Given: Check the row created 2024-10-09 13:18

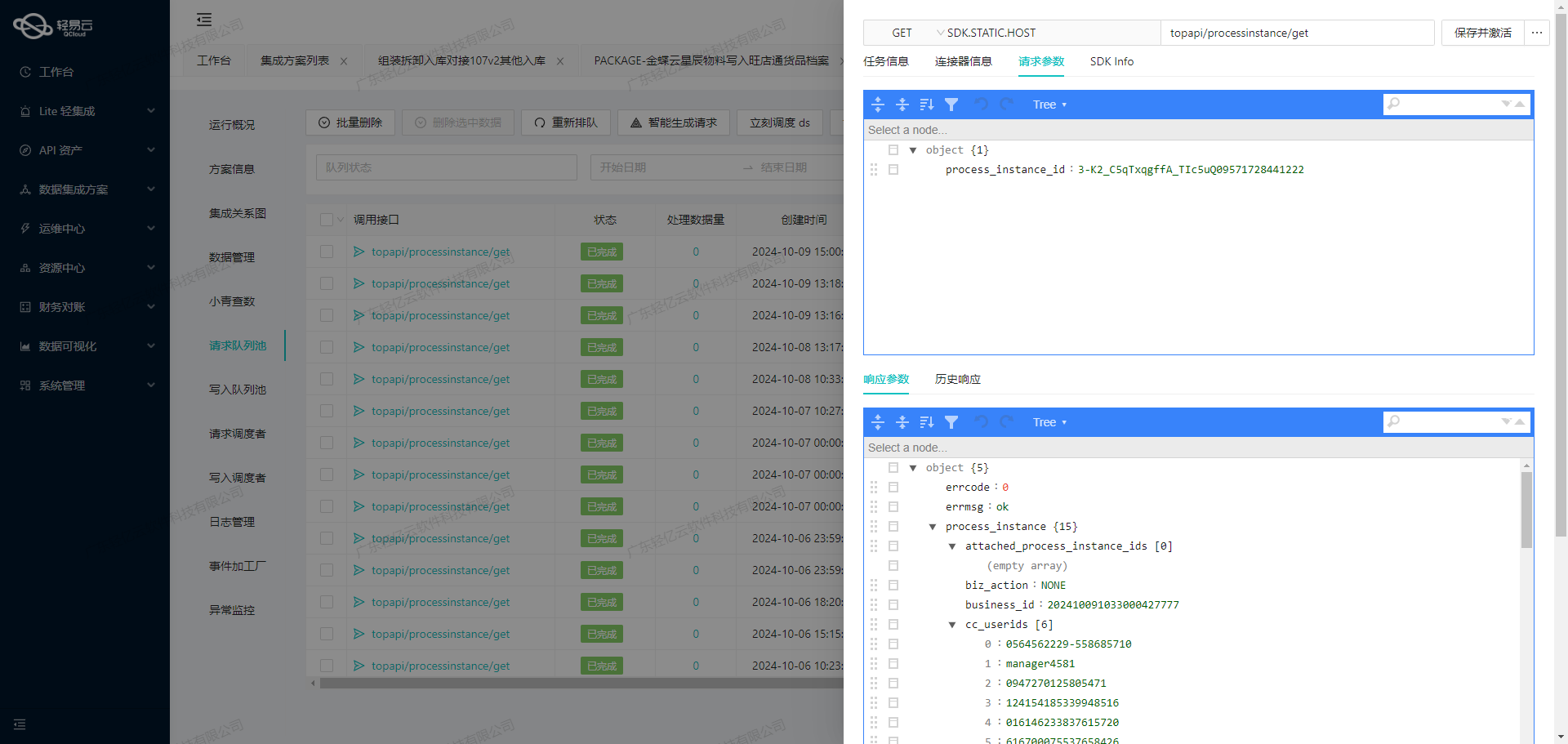Looking at the screenshot, I should point(327,283).
